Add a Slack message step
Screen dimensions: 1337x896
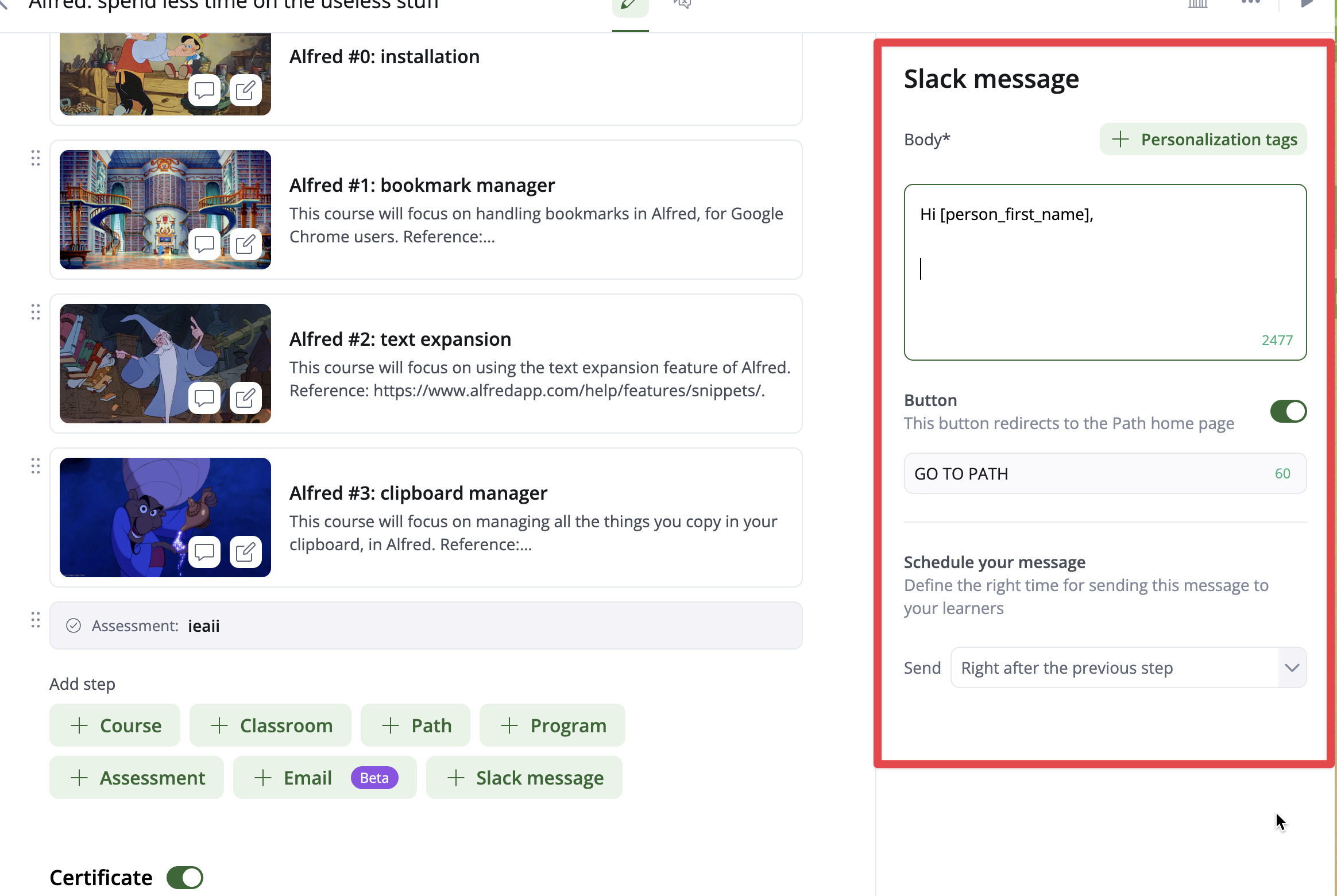[x=524, y=778]
